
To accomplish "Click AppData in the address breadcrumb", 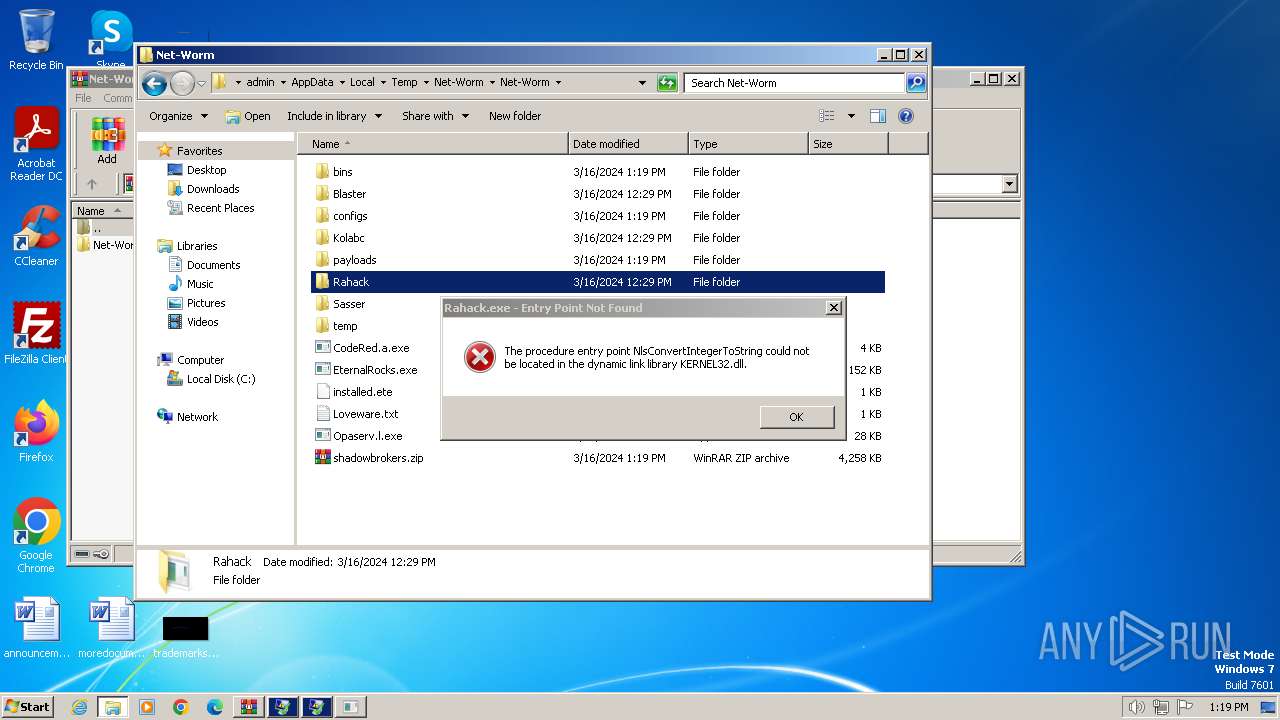I will 312,83.
